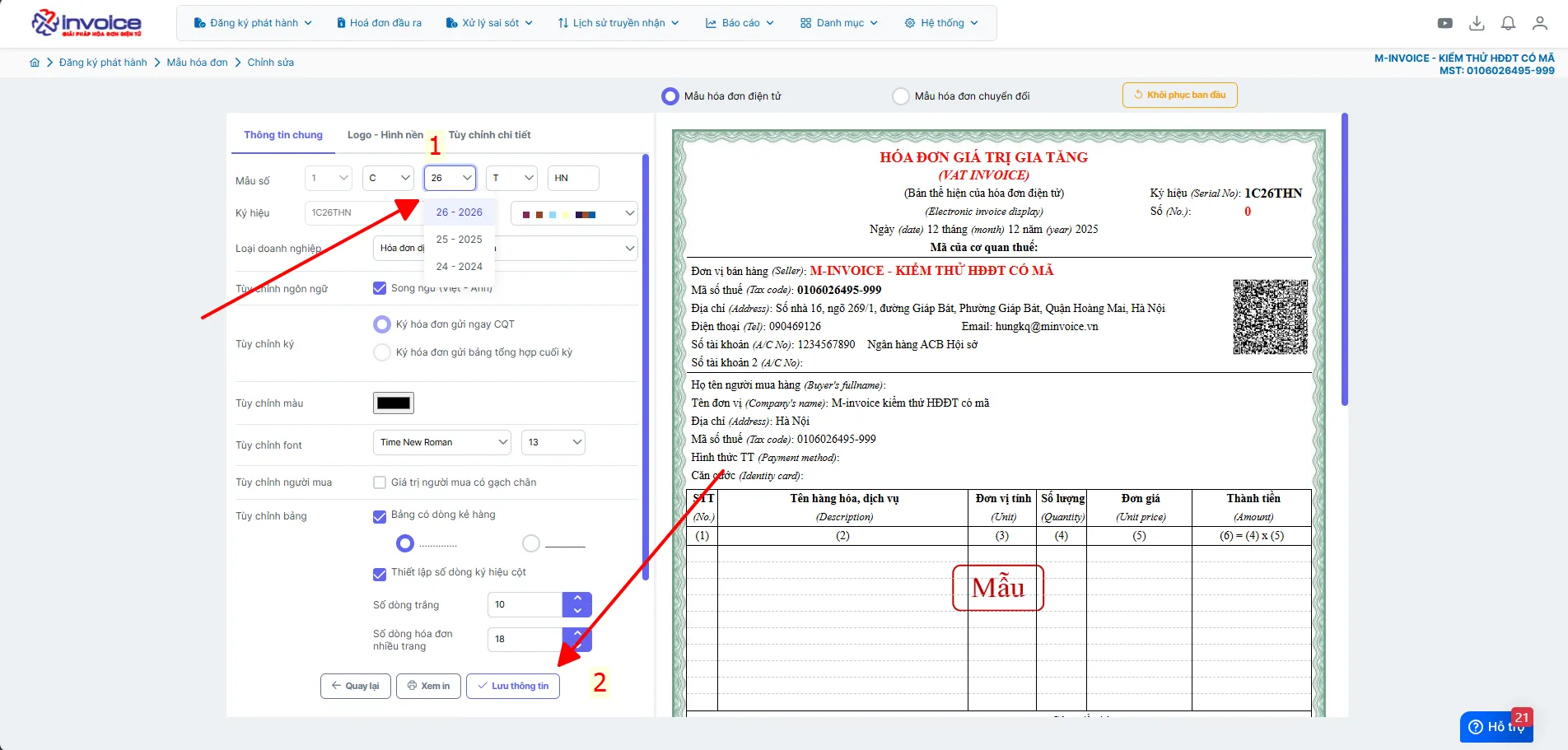This screenshot has width=1568, height=750.
Task: Open the Danh mục menu
Action: (x=838, y=23)
